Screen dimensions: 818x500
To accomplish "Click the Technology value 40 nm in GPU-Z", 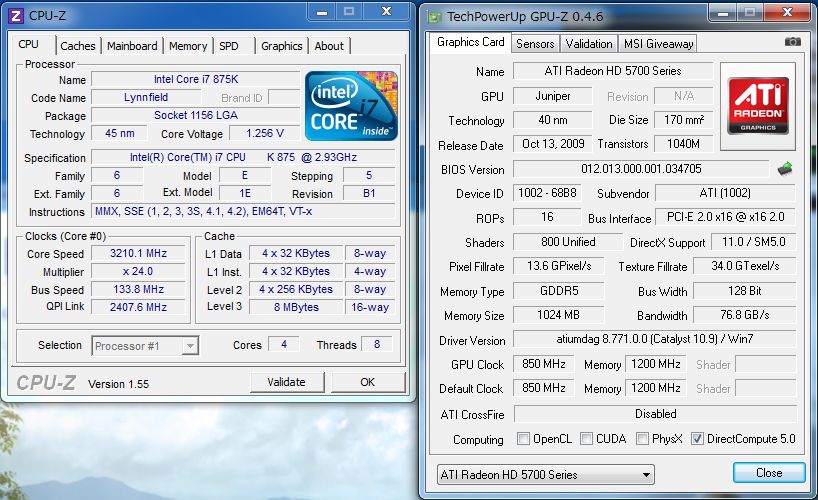I will pos(552,120).
